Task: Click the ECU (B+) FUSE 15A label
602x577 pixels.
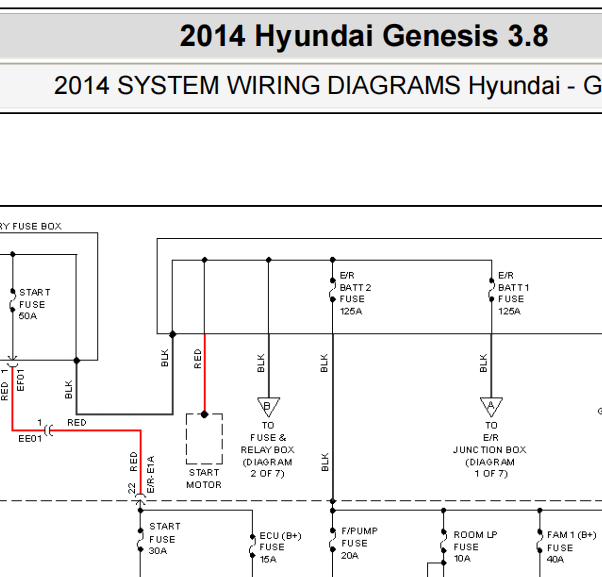Action: point(280,547)
